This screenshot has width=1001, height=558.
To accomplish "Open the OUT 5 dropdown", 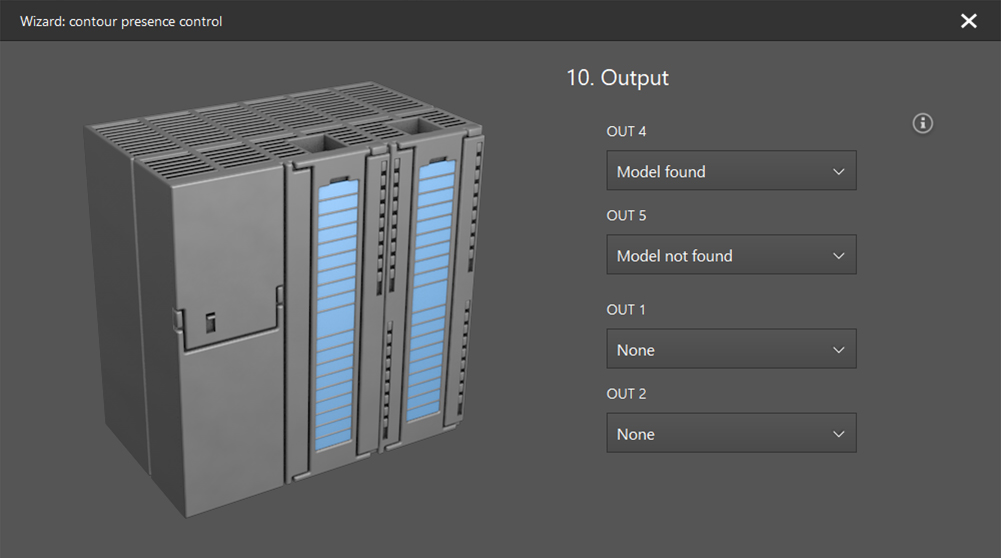I will [x=731, y=255].
